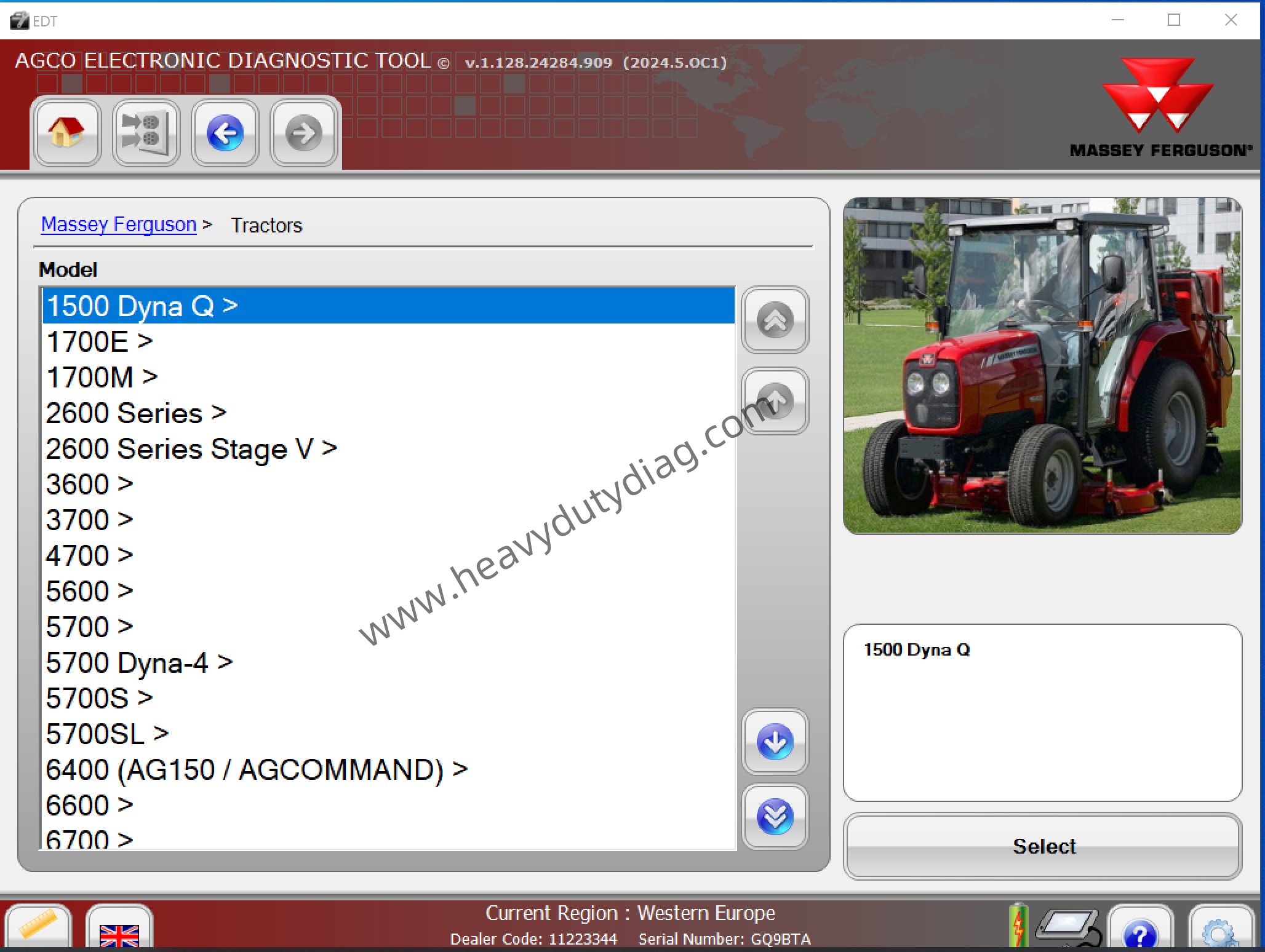Select the 3600 model
This screenshot has width=1265, height=952.
[389, 484]
